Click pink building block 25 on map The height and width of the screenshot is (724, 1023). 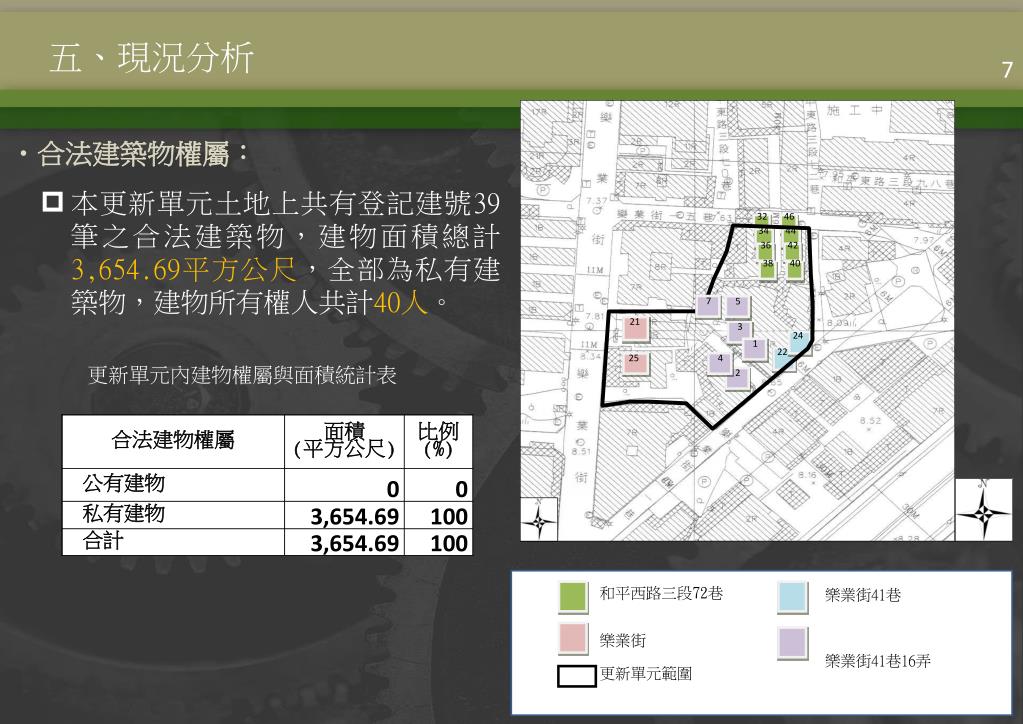point(634,362)
